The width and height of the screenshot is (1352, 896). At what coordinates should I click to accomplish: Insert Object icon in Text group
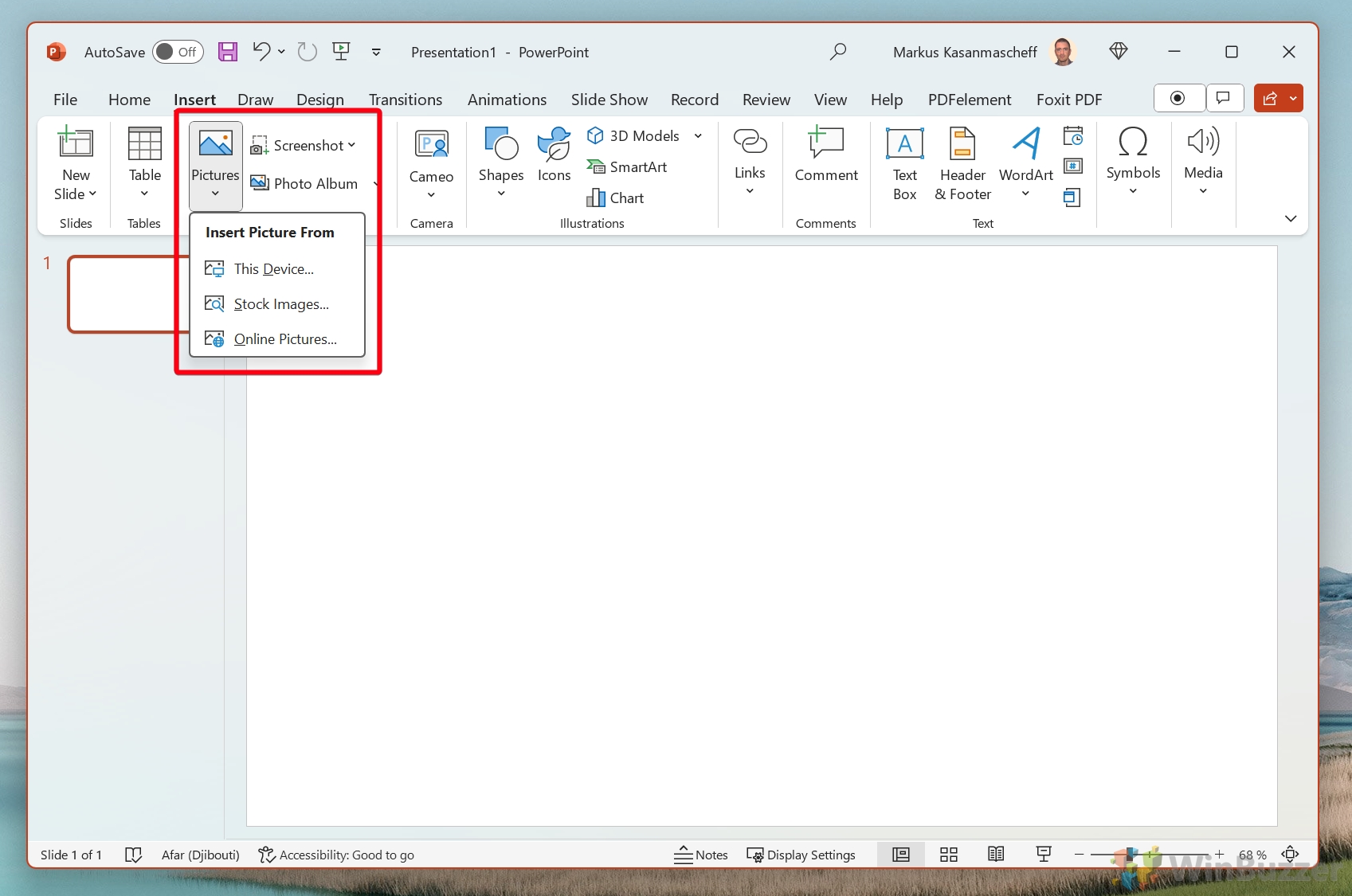[x=1072, y=198]
